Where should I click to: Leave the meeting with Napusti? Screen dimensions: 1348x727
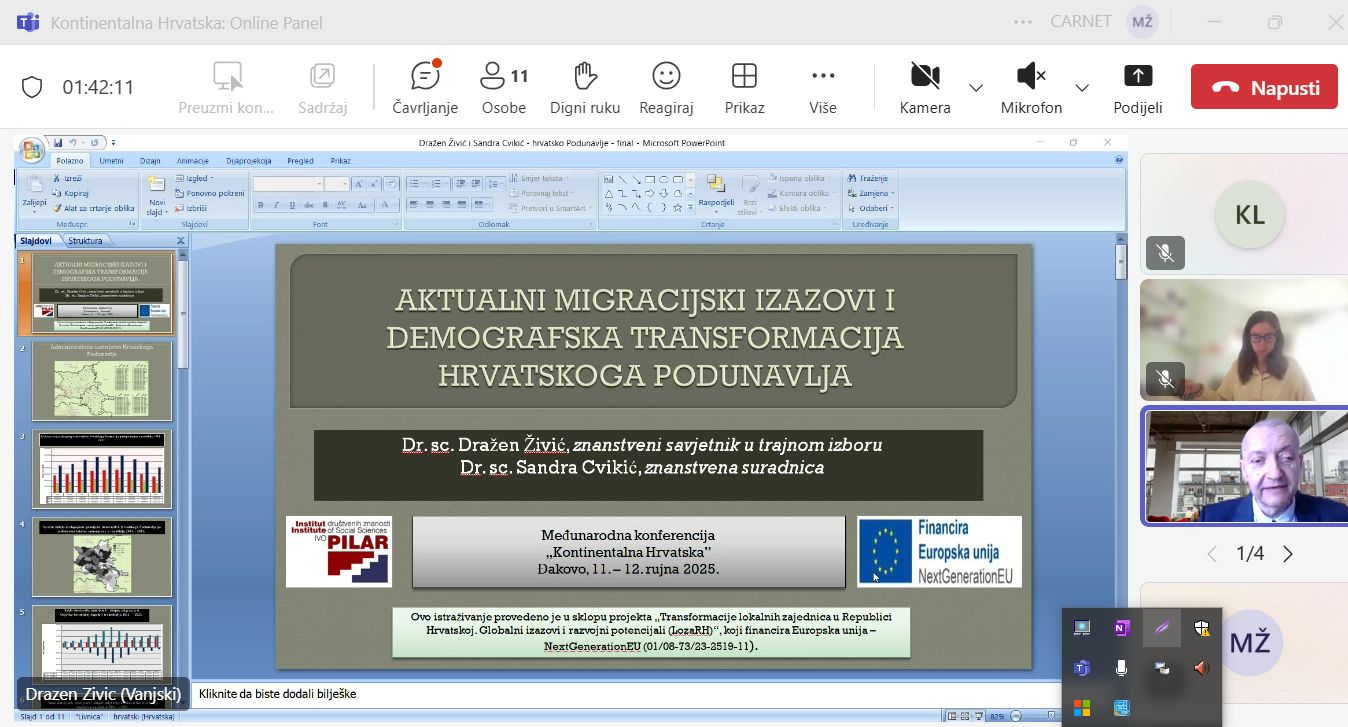click(x=1263, y=87)
